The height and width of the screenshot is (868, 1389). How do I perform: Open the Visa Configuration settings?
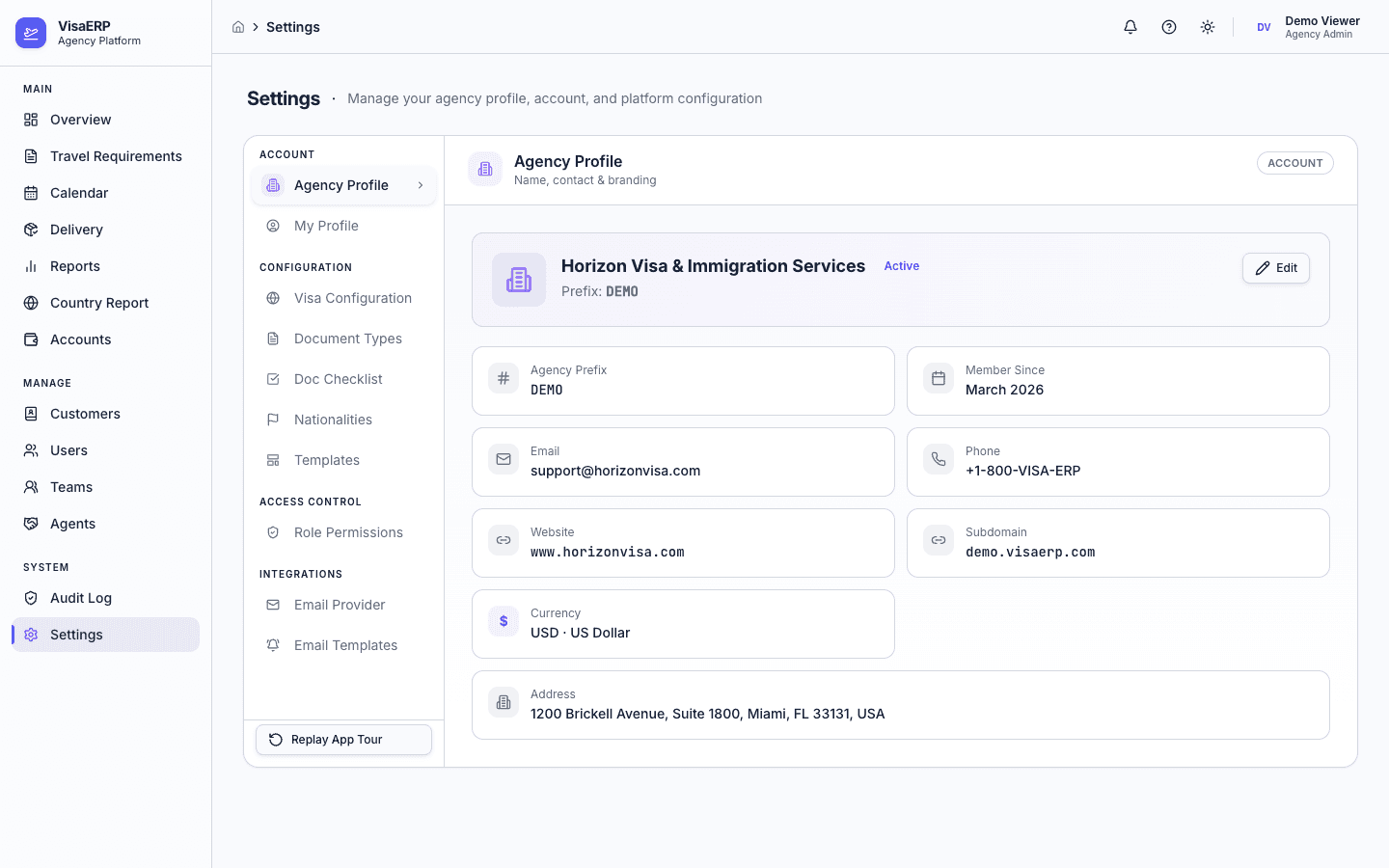[352, 298]
